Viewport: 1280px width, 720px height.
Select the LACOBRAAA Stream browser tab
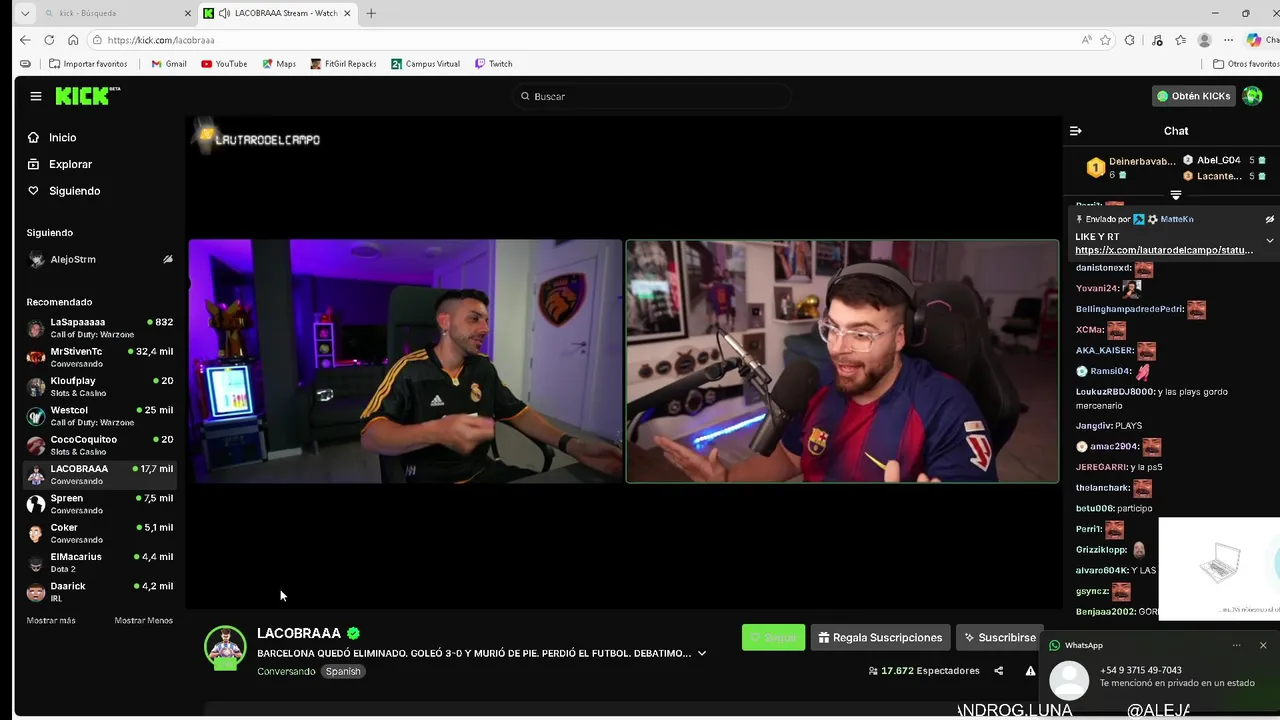coord(277,13)
